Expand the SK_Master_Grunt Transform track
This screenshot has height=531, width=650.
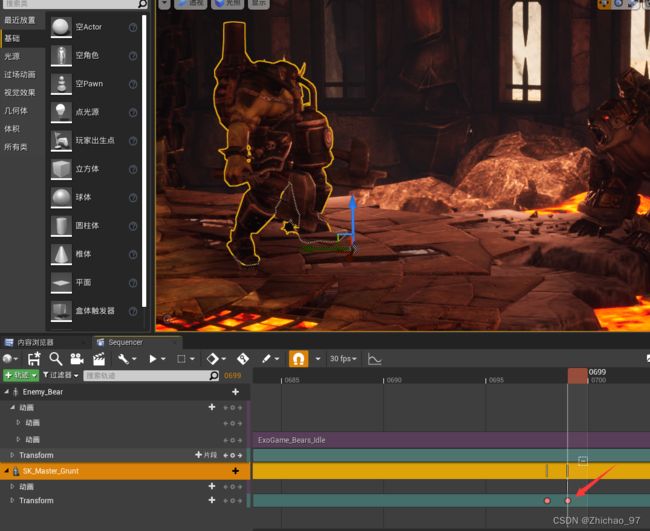12,500
